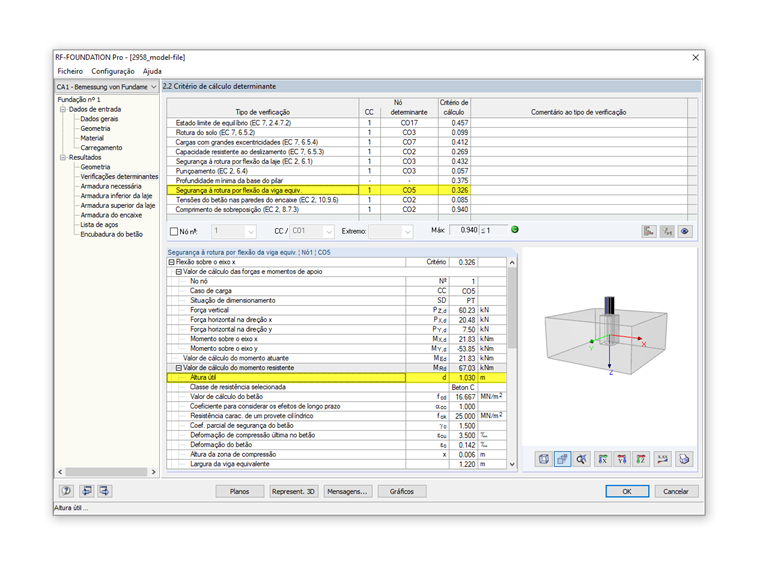
Task: Enable the 'Nó nº' checkbox
Action: 174,232
